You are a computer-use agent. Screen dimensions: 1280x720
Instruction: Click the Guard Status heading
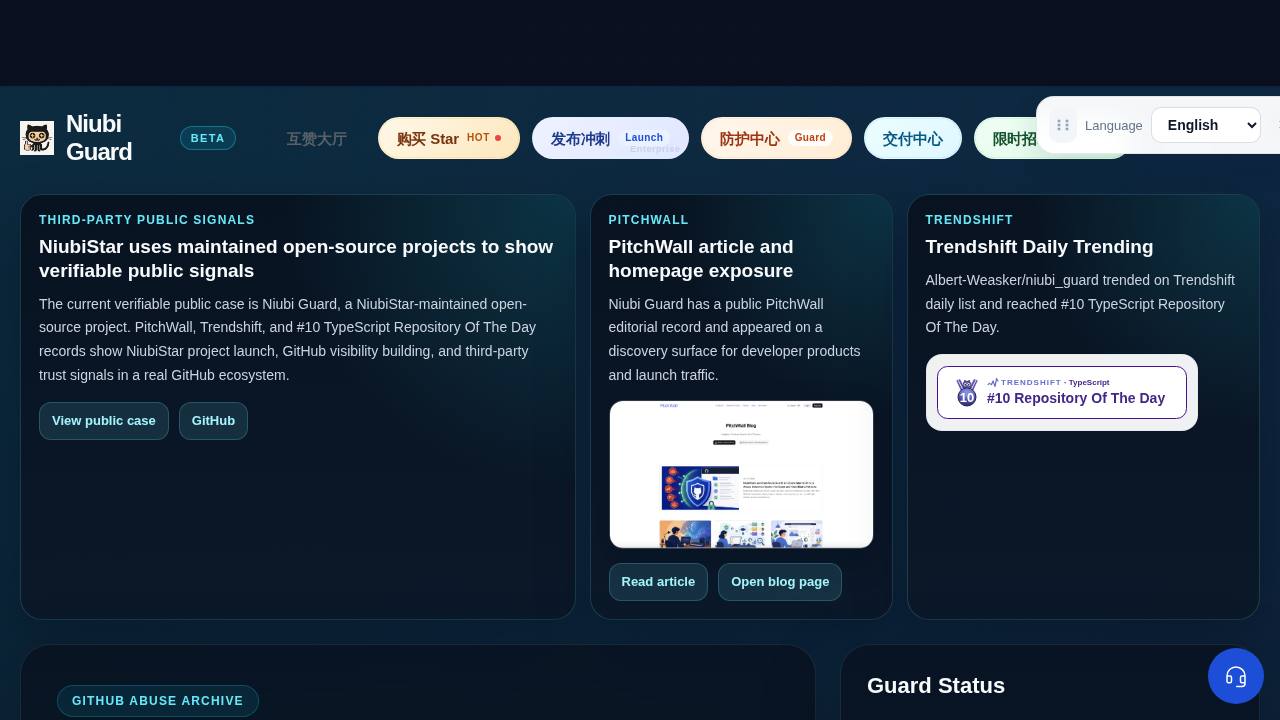[x=936, y=686]
